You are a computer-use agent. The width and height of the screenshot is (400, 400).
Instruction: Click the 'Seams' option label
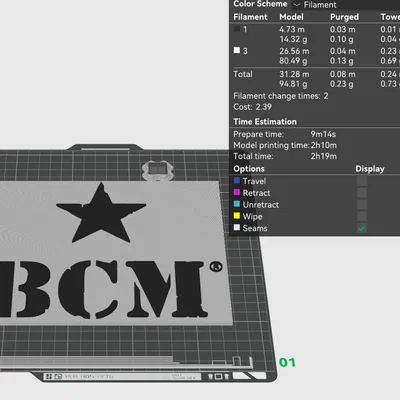click(255, 228)
